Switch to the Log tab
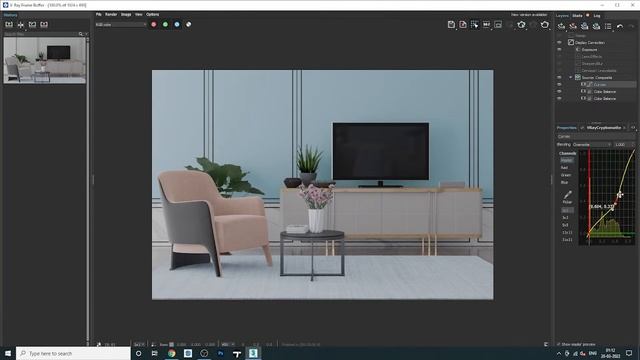This screenshot has width=640, height=360. tap(597, 16)
